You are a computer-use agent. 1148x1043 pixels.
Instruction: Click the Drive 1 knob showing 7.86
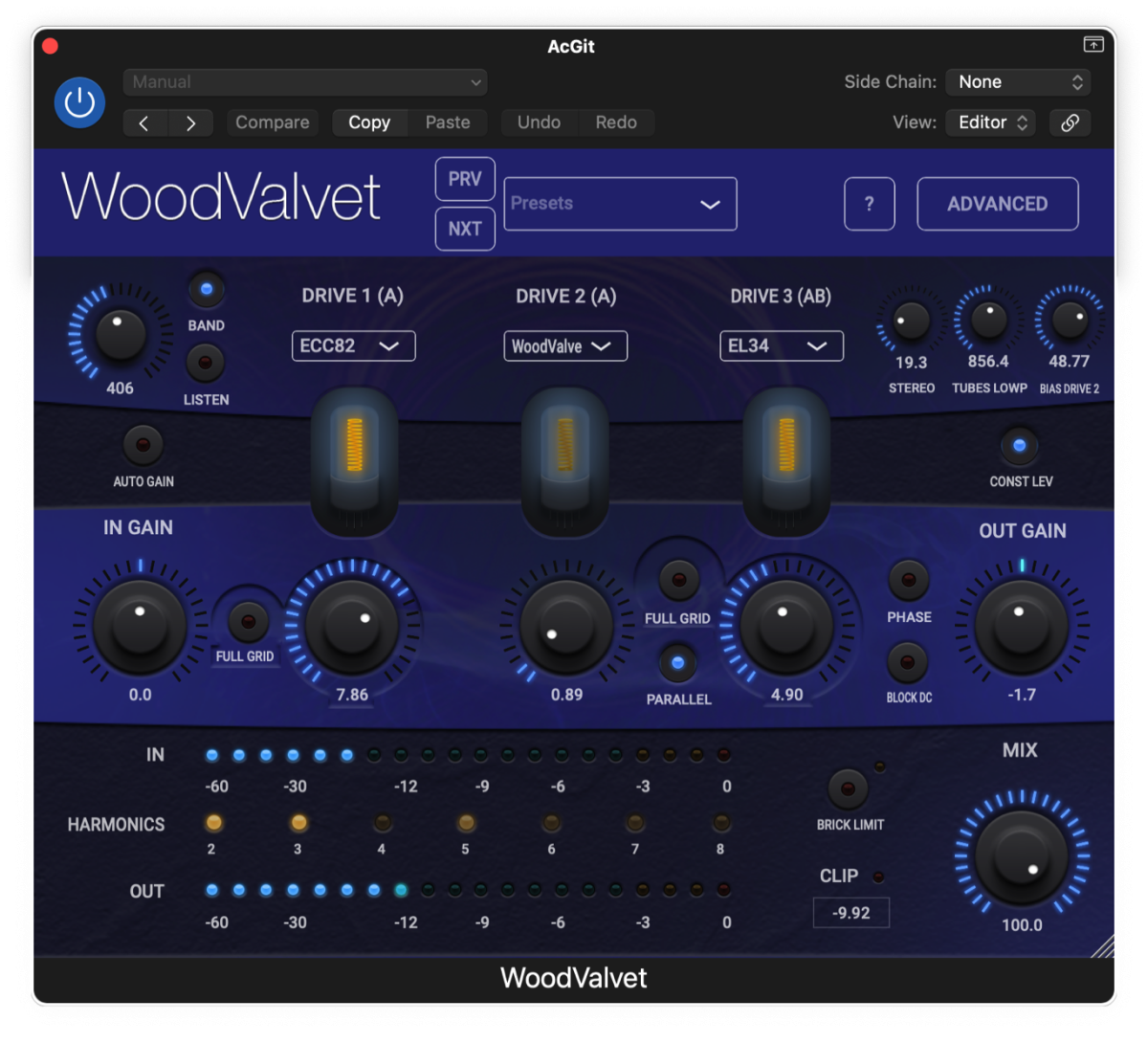(352, 627)
